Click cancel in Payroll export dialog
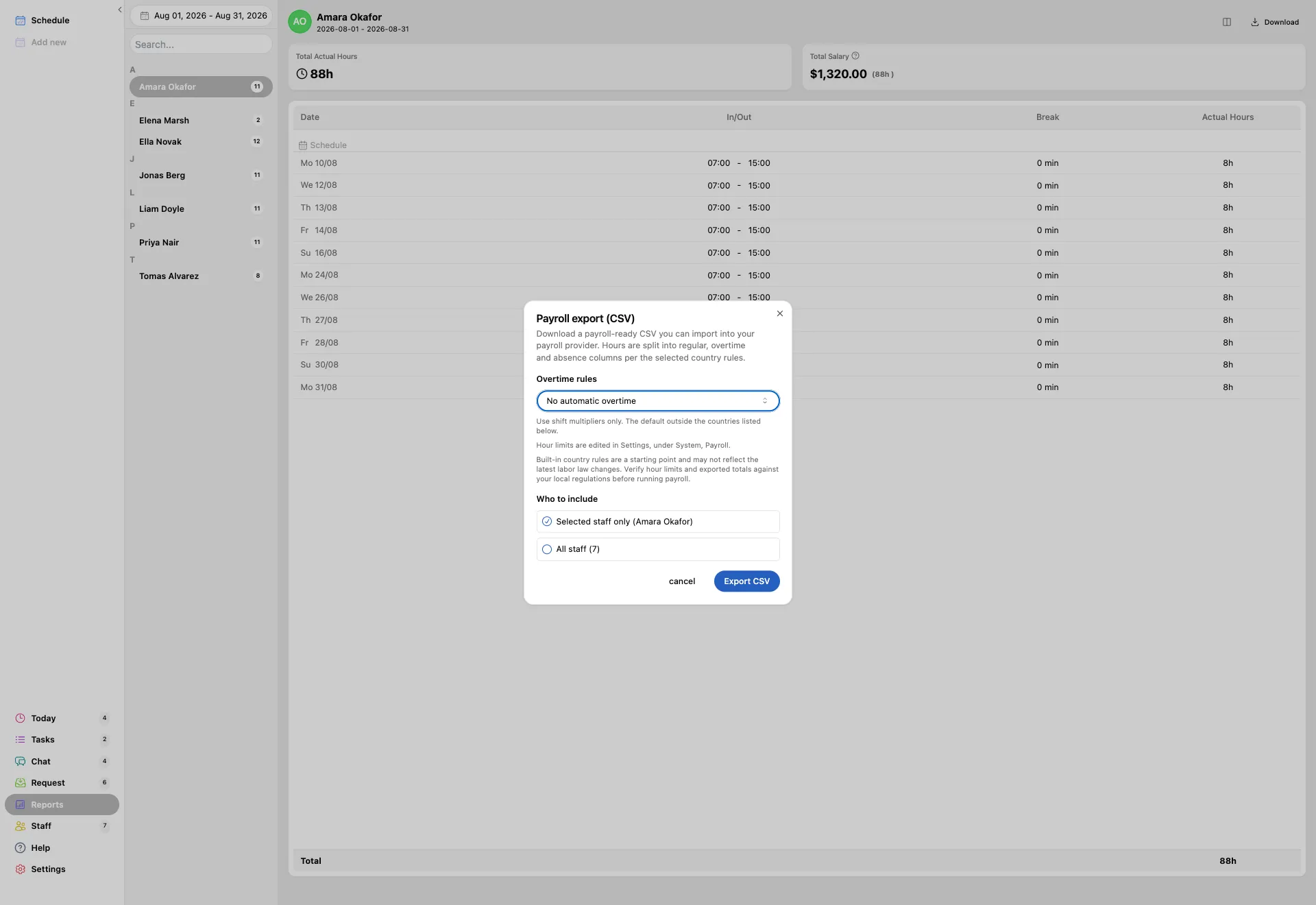 (x=682, y=581)
